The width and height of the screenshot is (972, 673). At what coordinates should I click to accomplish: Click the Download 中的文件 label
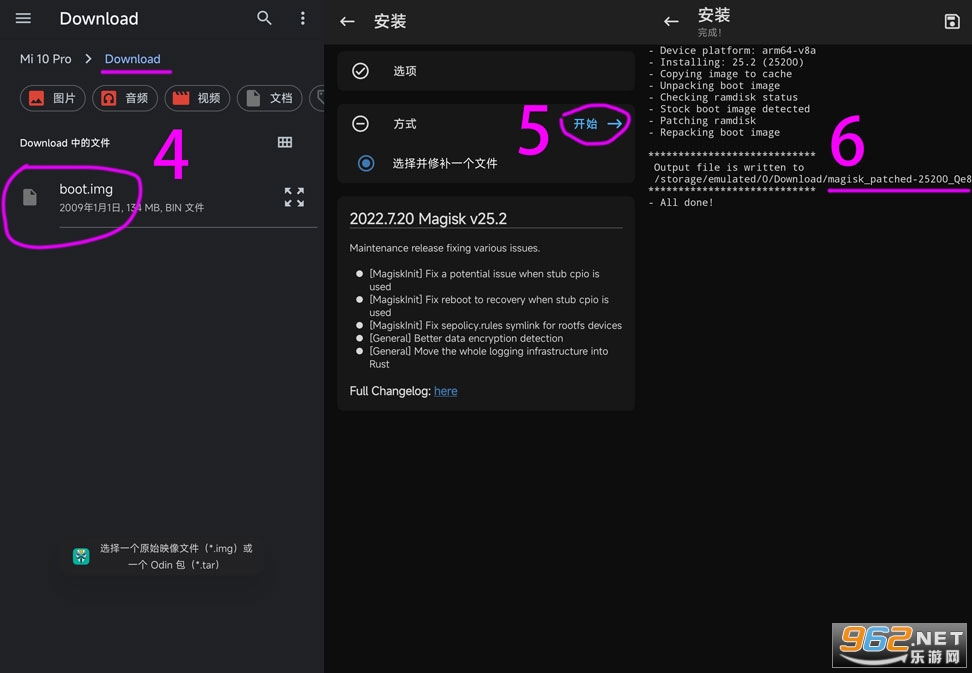pos(64,143)
